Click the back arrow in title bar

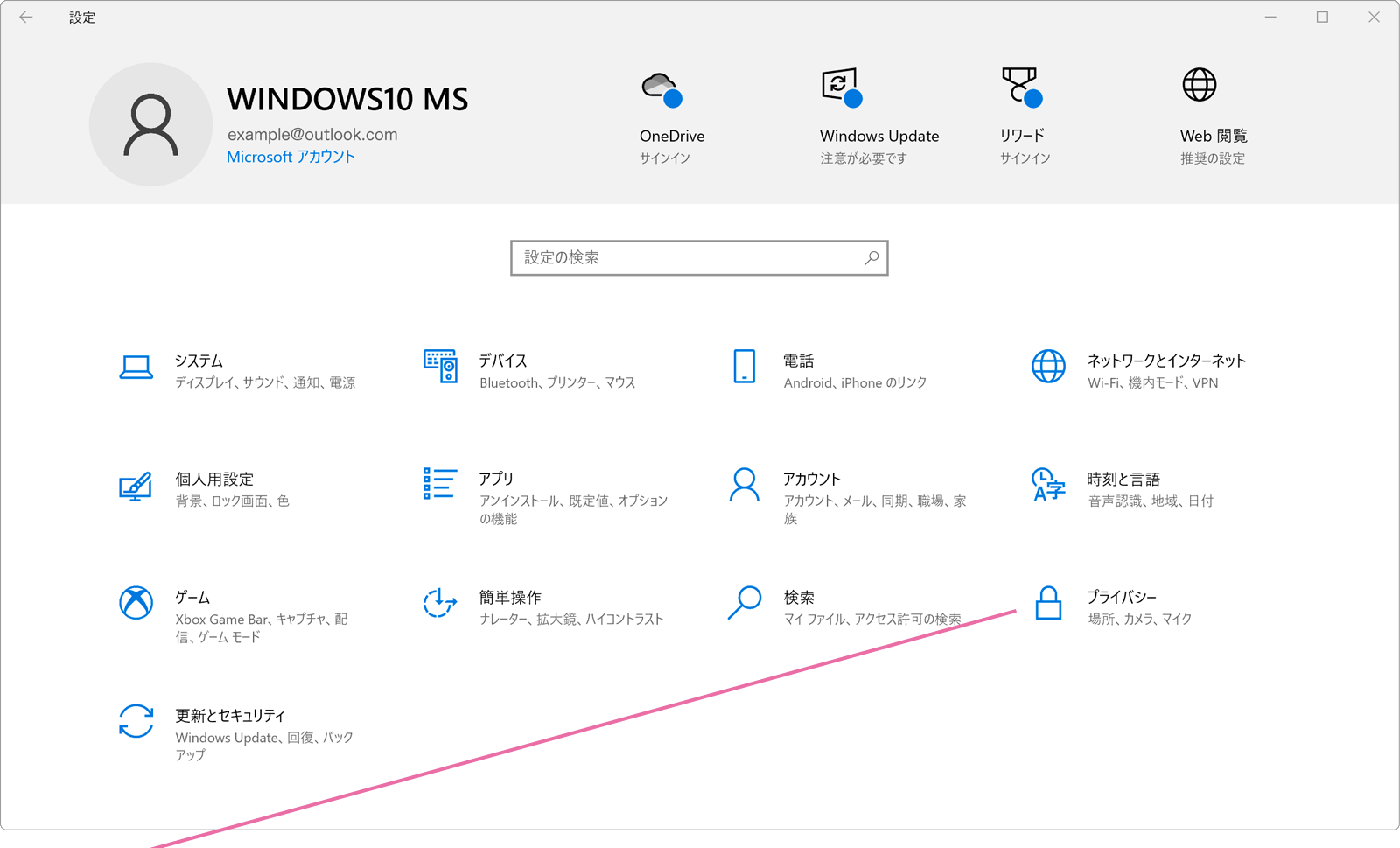click(26, 17)
